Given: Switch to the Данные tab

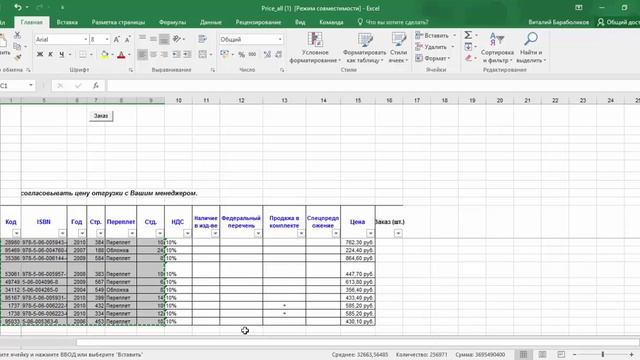Looking at the screenshot, I should pyautogui.click(x=211, y=22).
